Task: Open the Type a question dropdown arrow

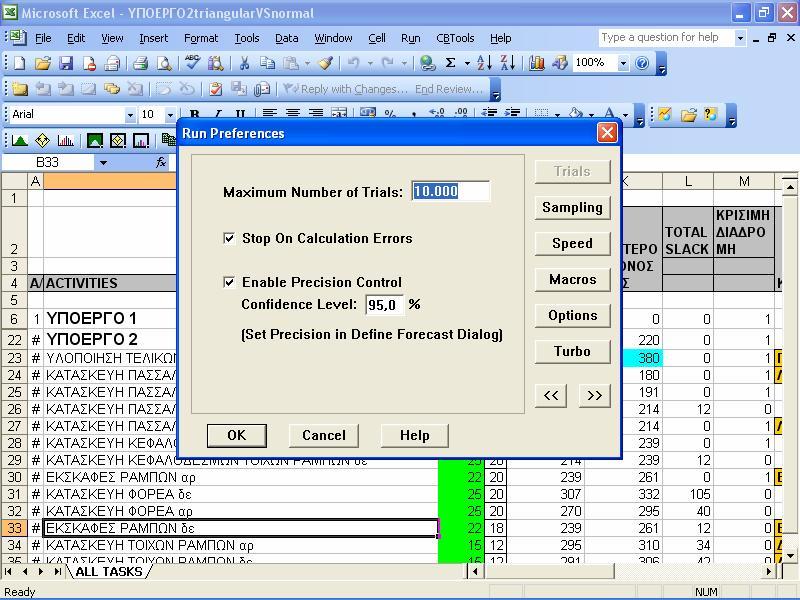Action: point(740,38)
